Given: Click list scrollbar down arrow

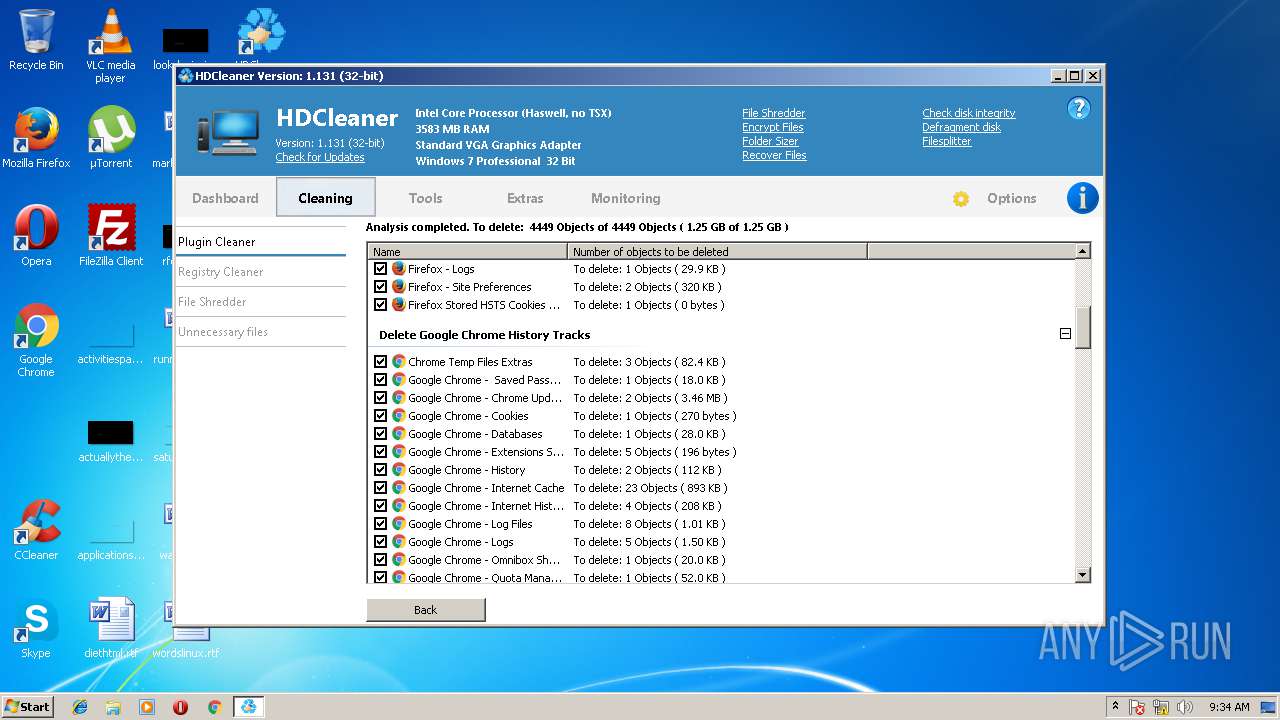Looking at the screenshot, I should pos(1082,575).
